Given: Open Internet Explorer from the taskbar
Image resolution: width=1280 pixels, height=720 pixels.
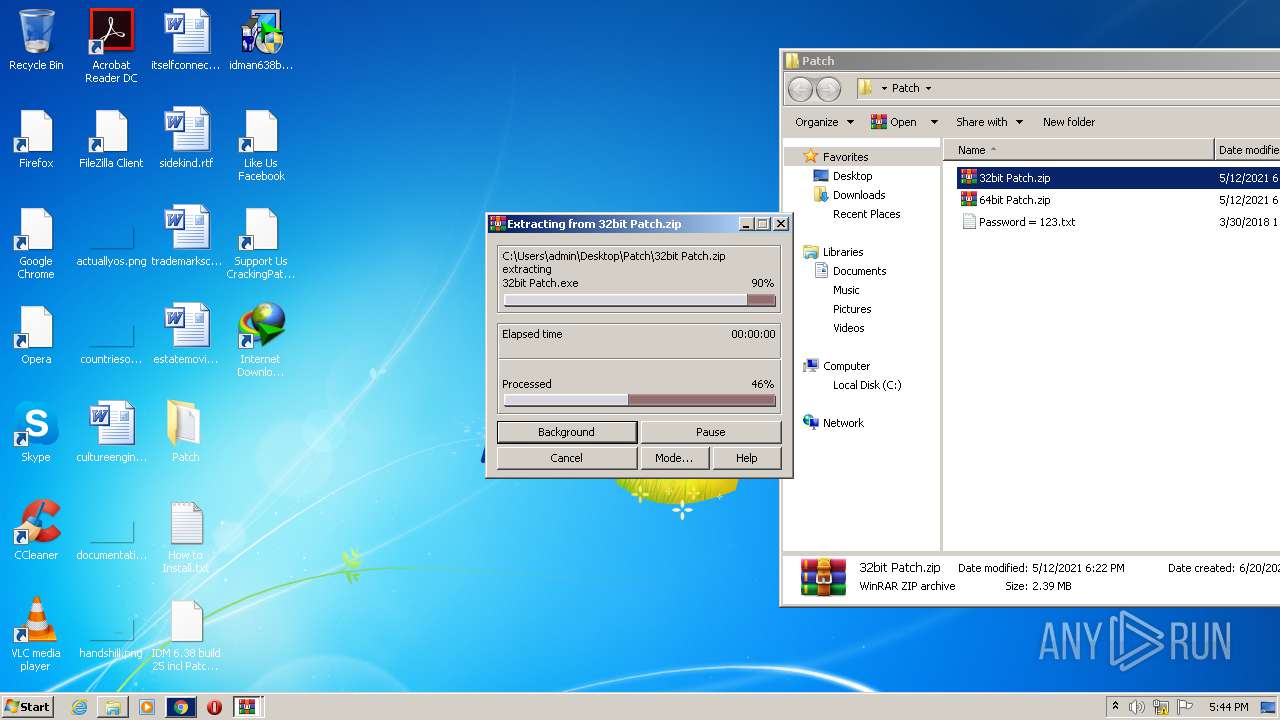Looking at the screenshot, I should tap(79, 707).
